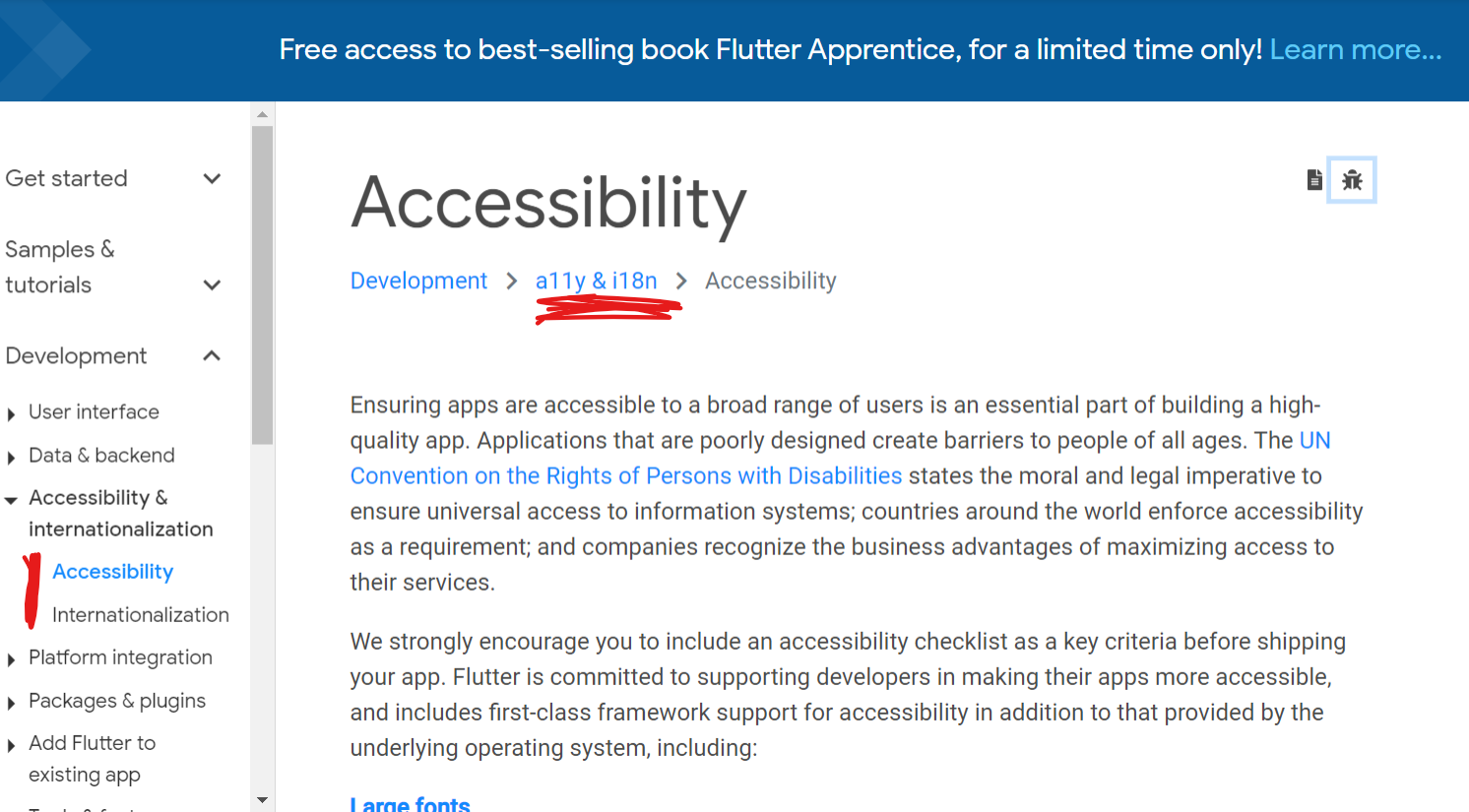Select Accessibility in the sidebar navigation

click(x=112, y=571)
